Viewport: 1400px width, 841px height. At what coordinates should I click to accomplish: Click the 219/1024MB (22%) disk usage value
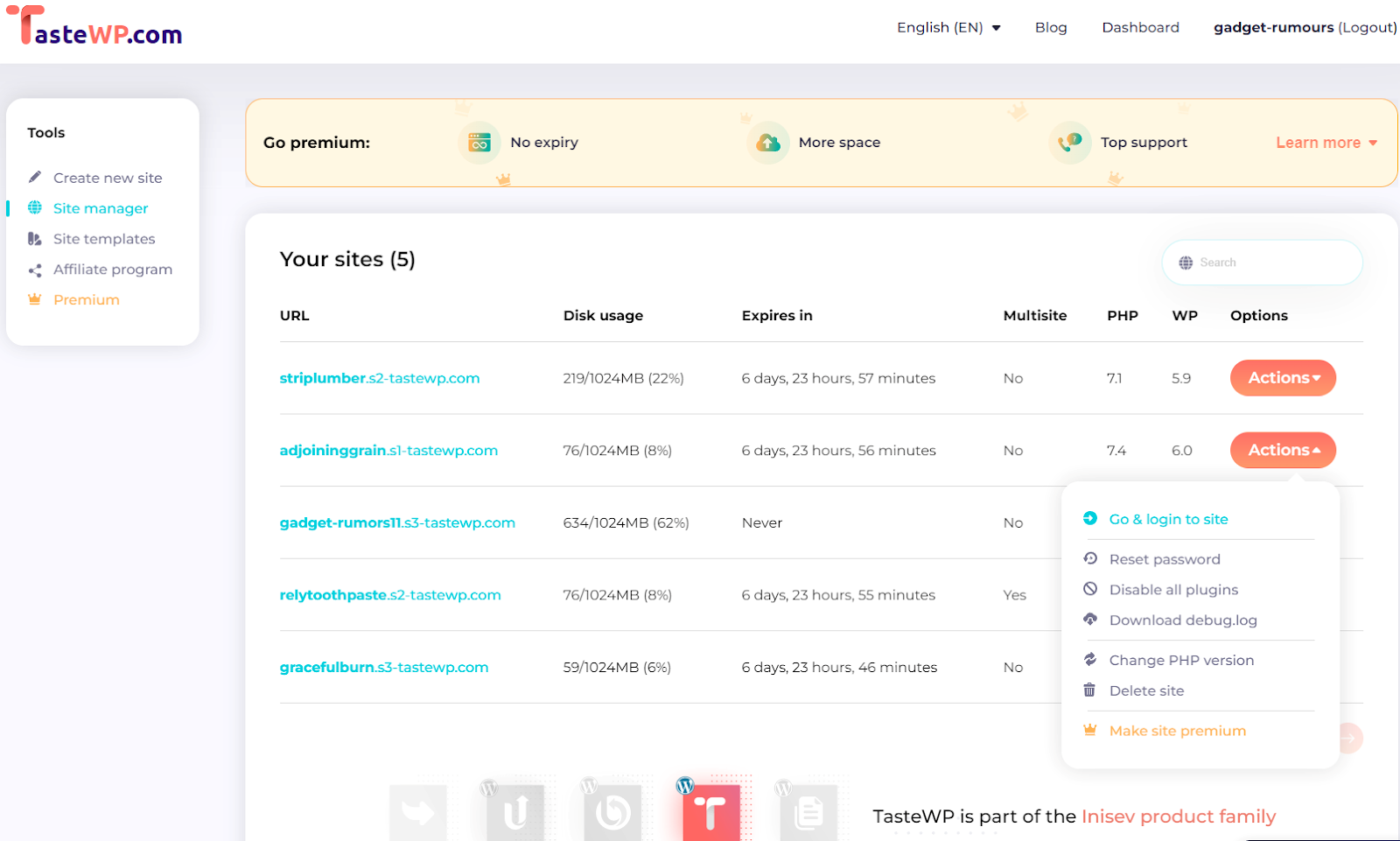624,378
